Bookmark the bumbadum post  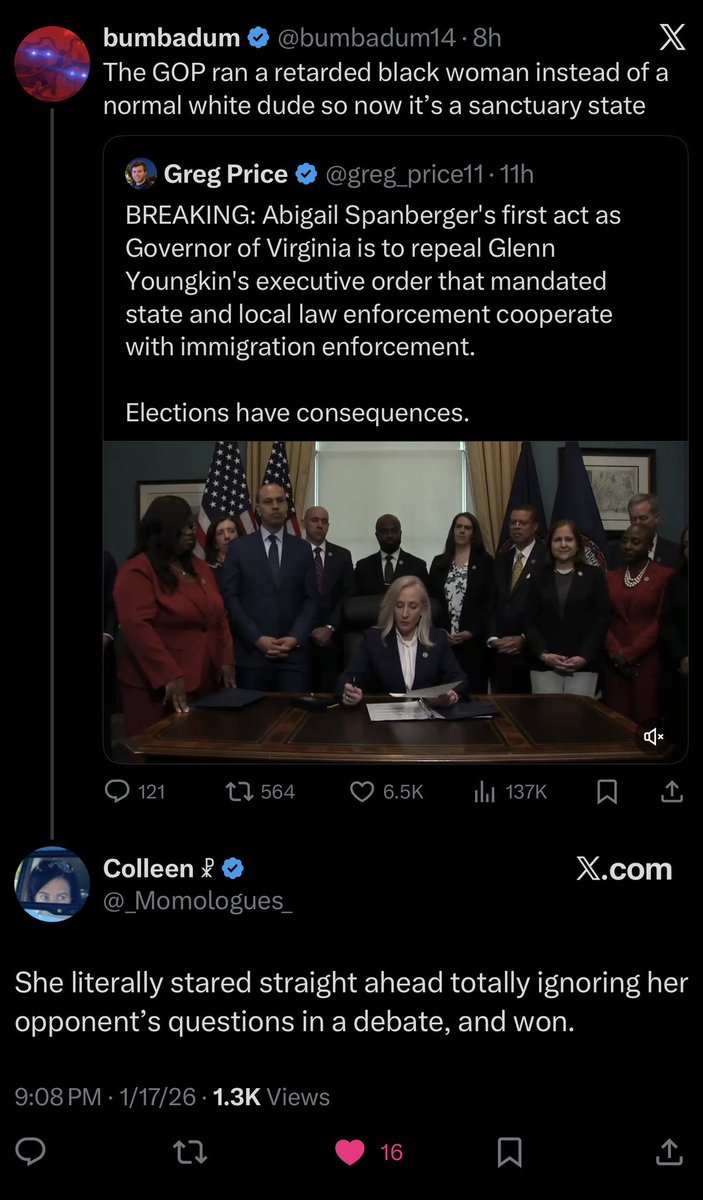click(x=606, y=792)
